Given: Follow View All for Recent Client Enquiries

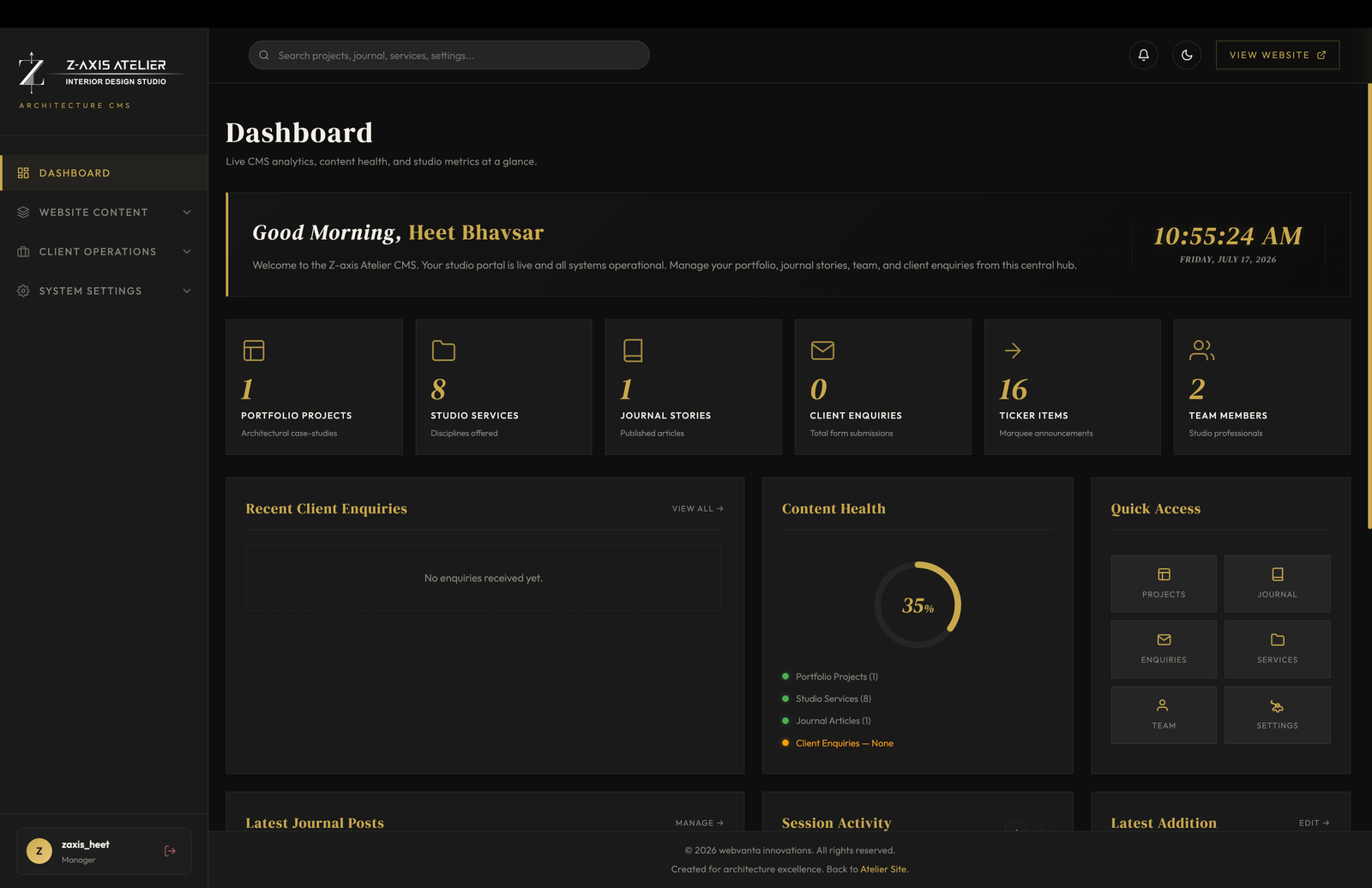Looking at the screenshot, I should tap(698, 509).
